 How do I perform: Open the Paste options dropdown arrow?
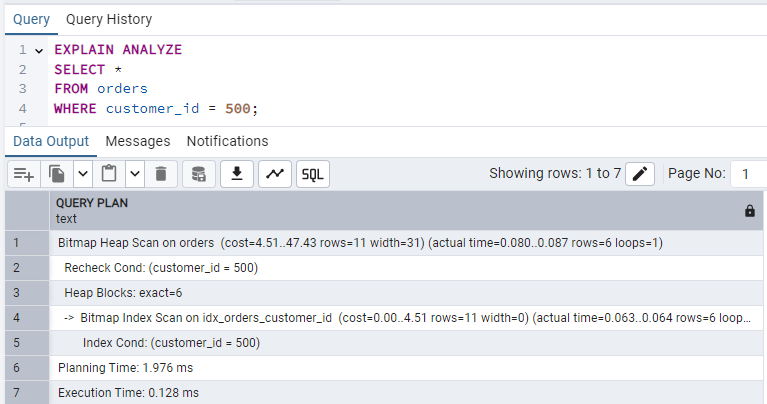tap(135, 174)
